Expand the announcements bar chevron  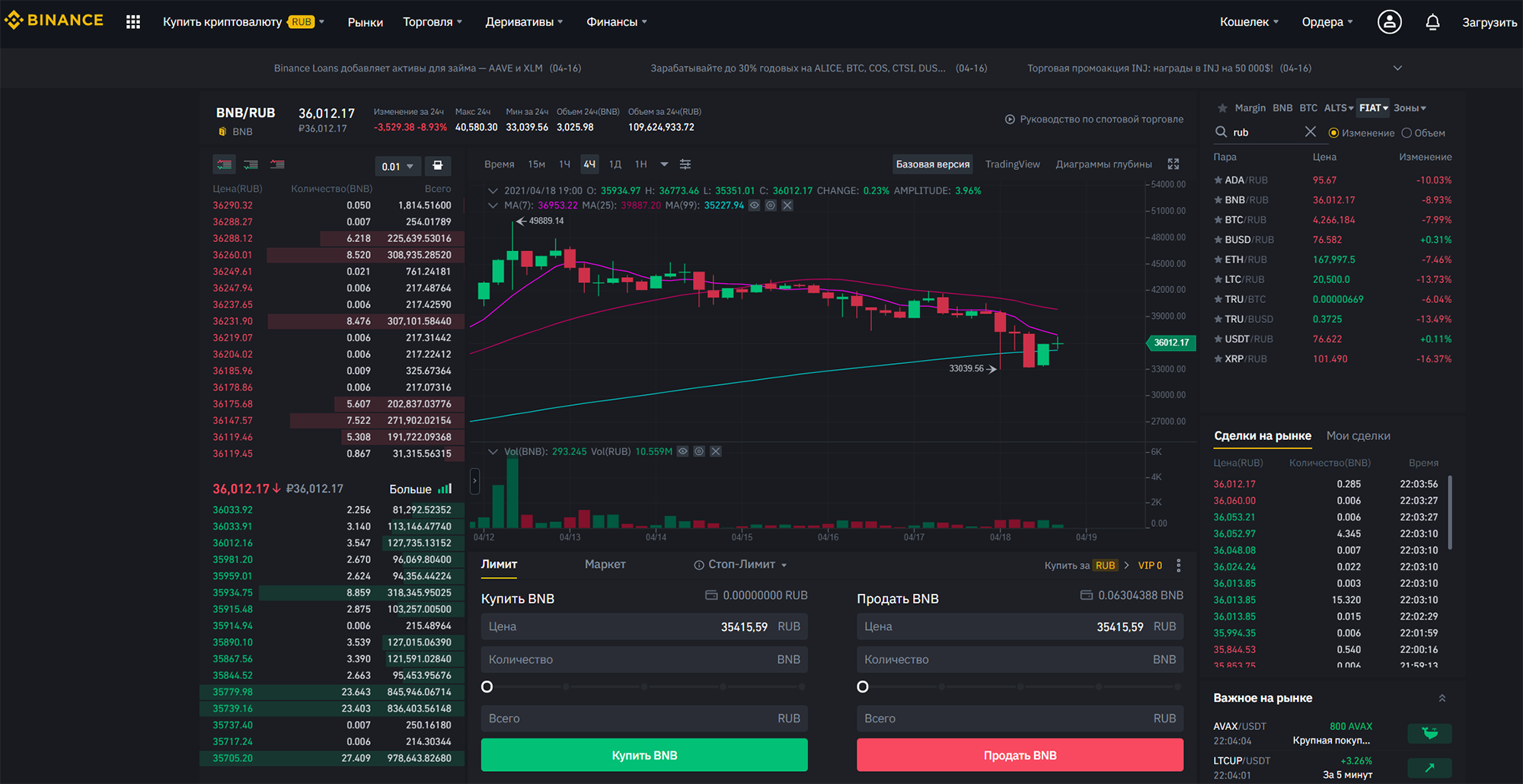pyautogui.click(x=1397, y=68)
